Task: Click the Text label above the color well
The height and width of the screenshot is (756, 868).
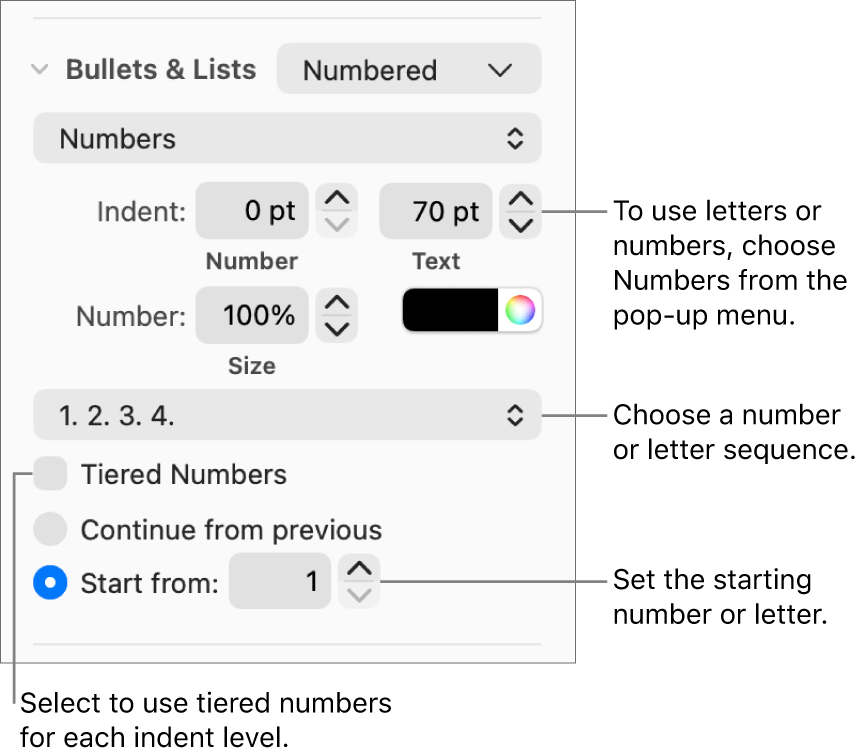Action: [435, 261]
